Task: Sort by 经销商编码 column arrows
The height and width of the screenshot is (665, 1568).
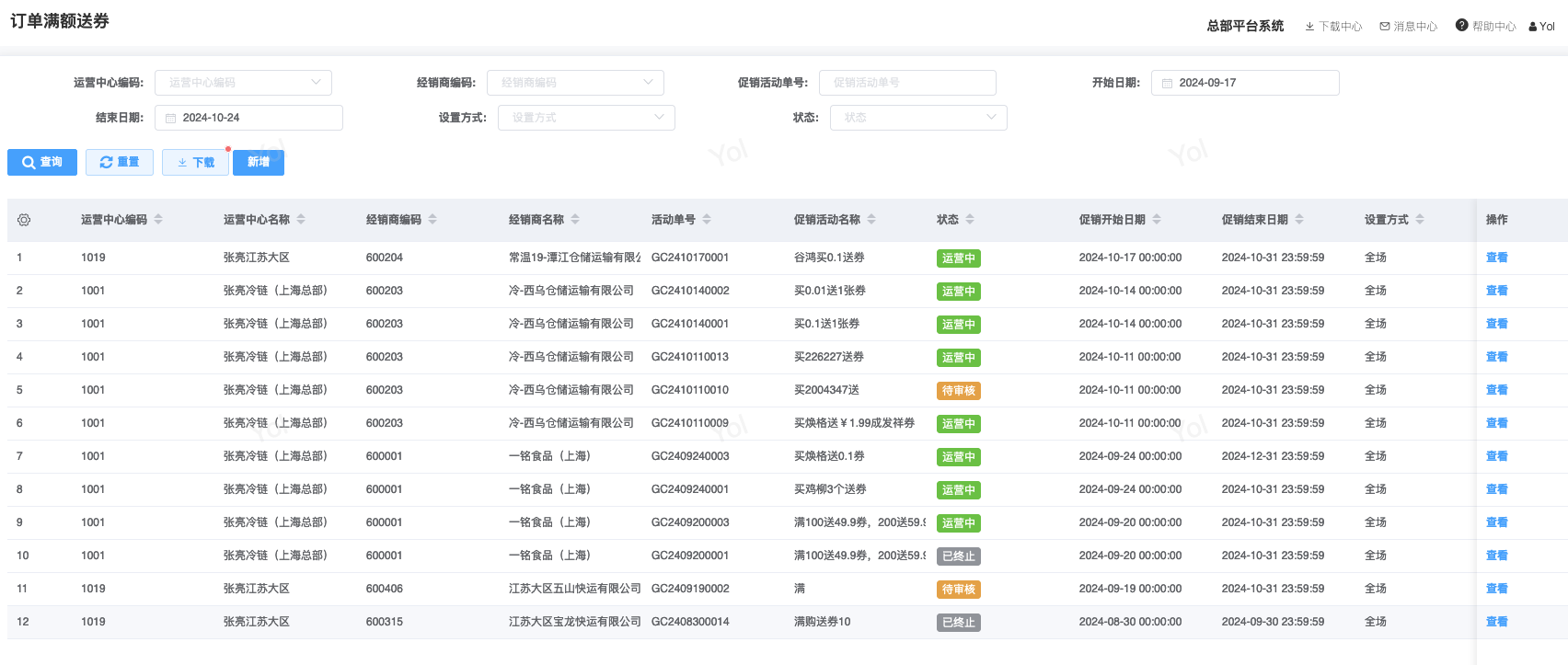Action: click(x=432, y=220)
